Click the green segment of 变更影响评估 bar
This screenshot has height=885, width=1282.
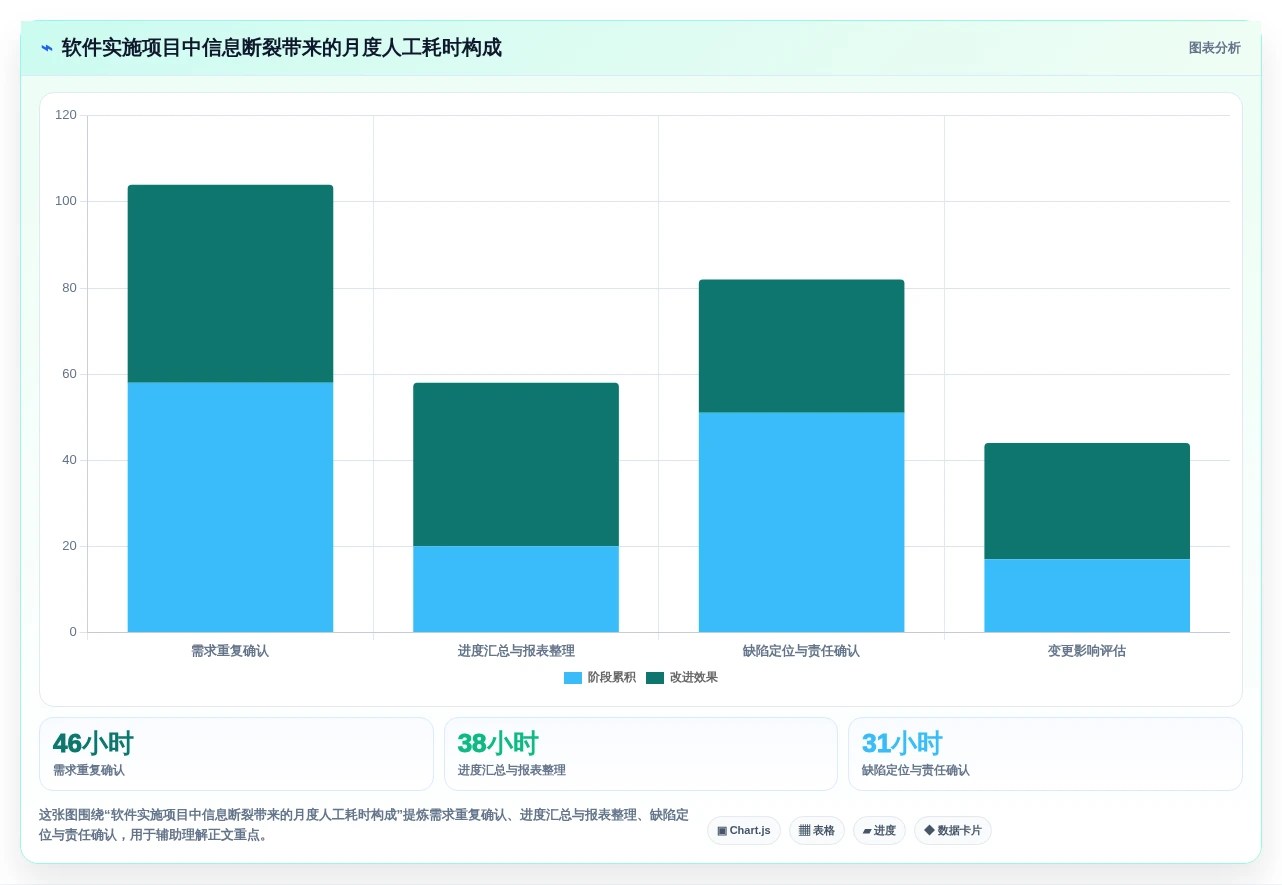(x=1087, y=501)
